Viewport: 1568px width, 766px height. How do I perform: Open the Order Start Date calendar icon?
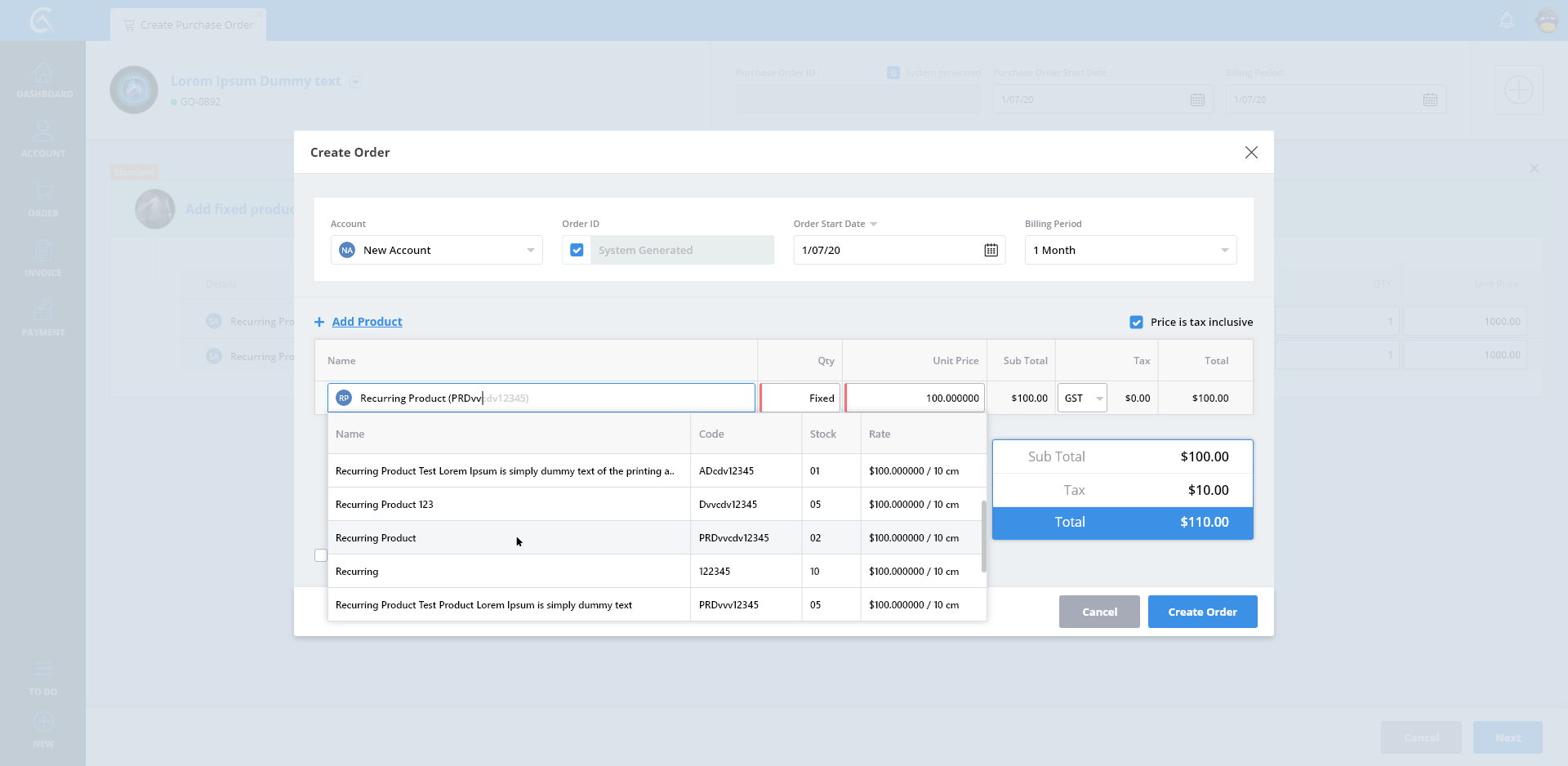991,250
